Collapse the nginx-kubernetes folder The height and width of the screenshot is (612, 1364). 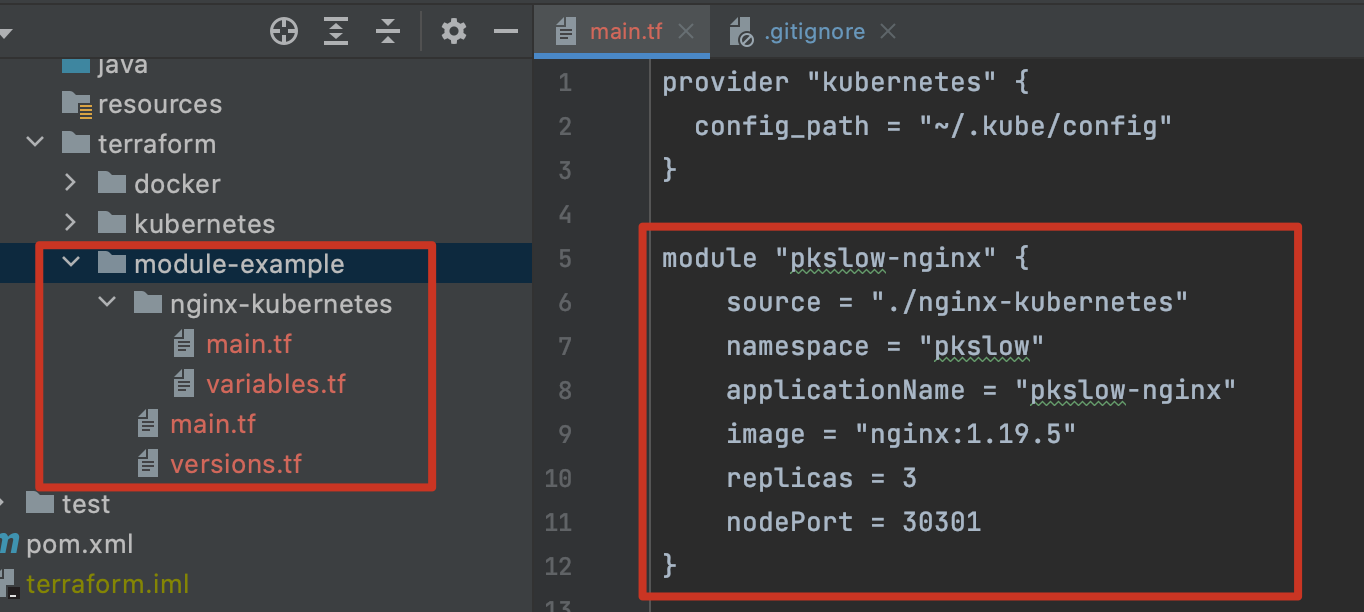click(107, 303)
